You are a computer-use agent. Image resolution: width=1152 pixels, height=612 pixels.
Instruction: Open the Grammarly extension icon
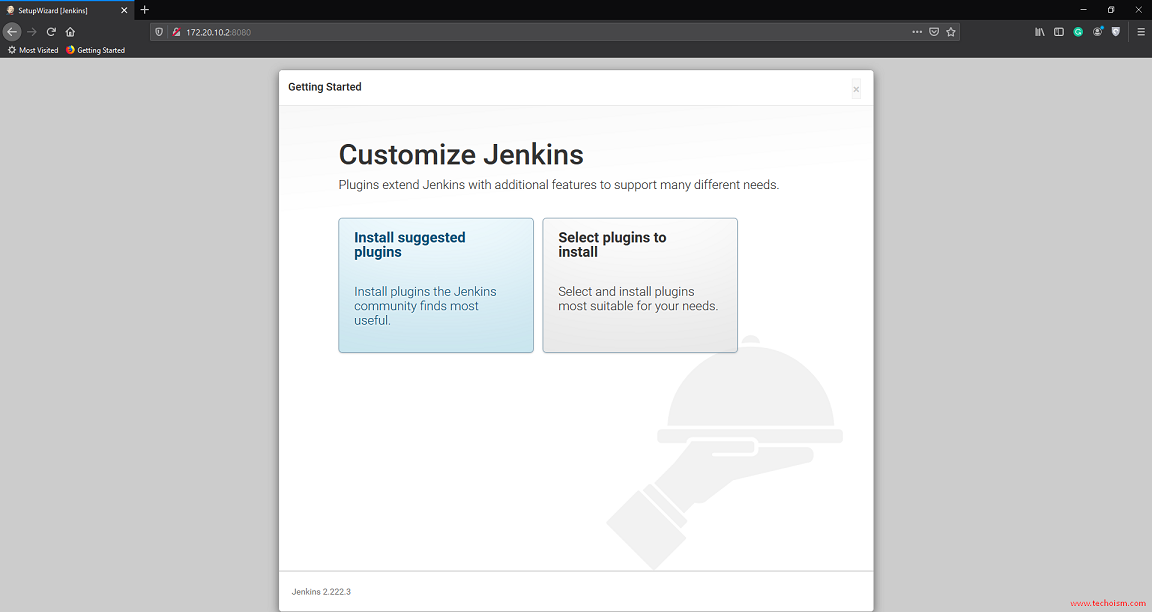pyautogui.click(x=1078, y=32)
